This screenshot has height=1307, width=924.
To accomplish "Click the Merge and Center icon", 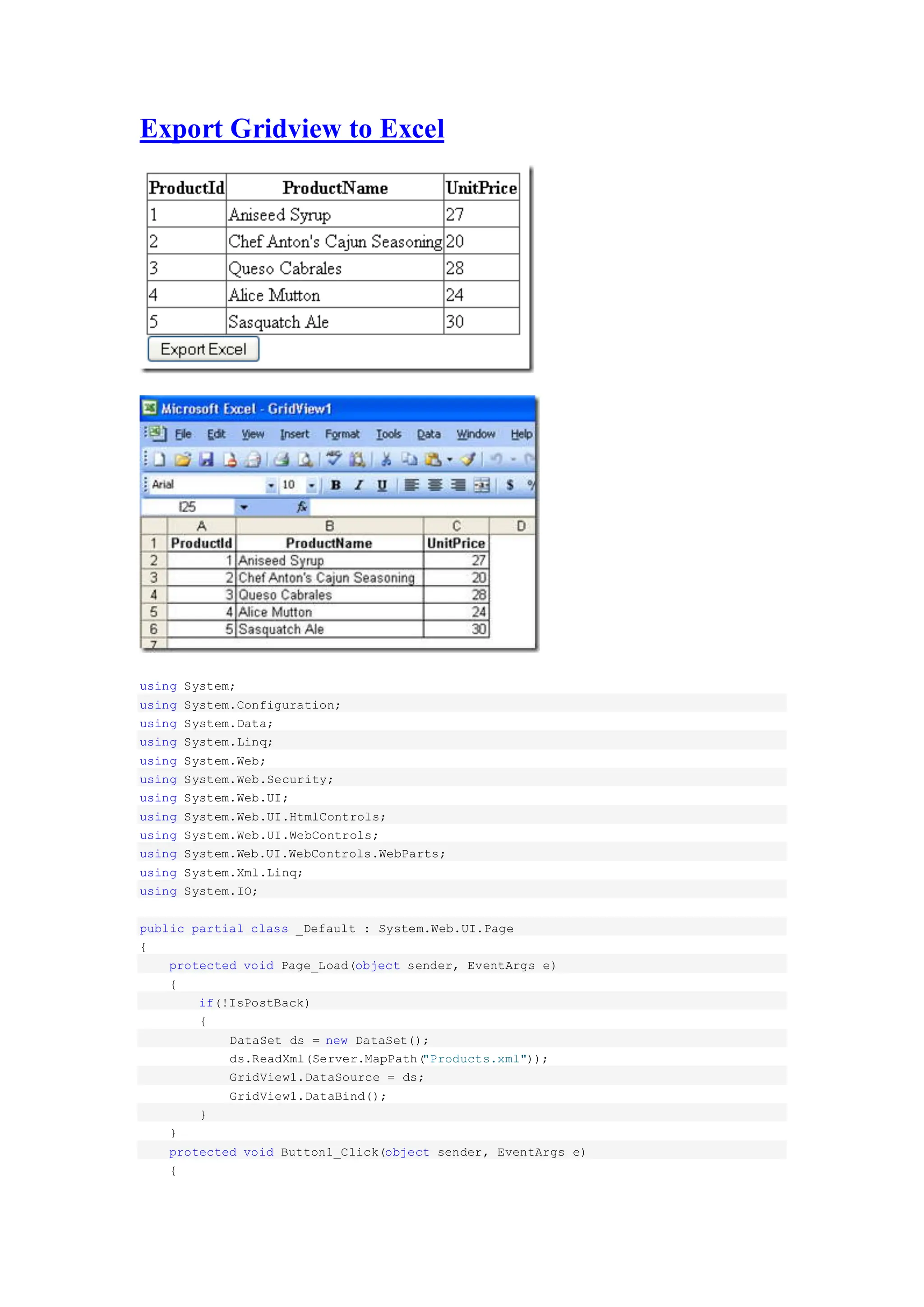I will click(481, 485).
